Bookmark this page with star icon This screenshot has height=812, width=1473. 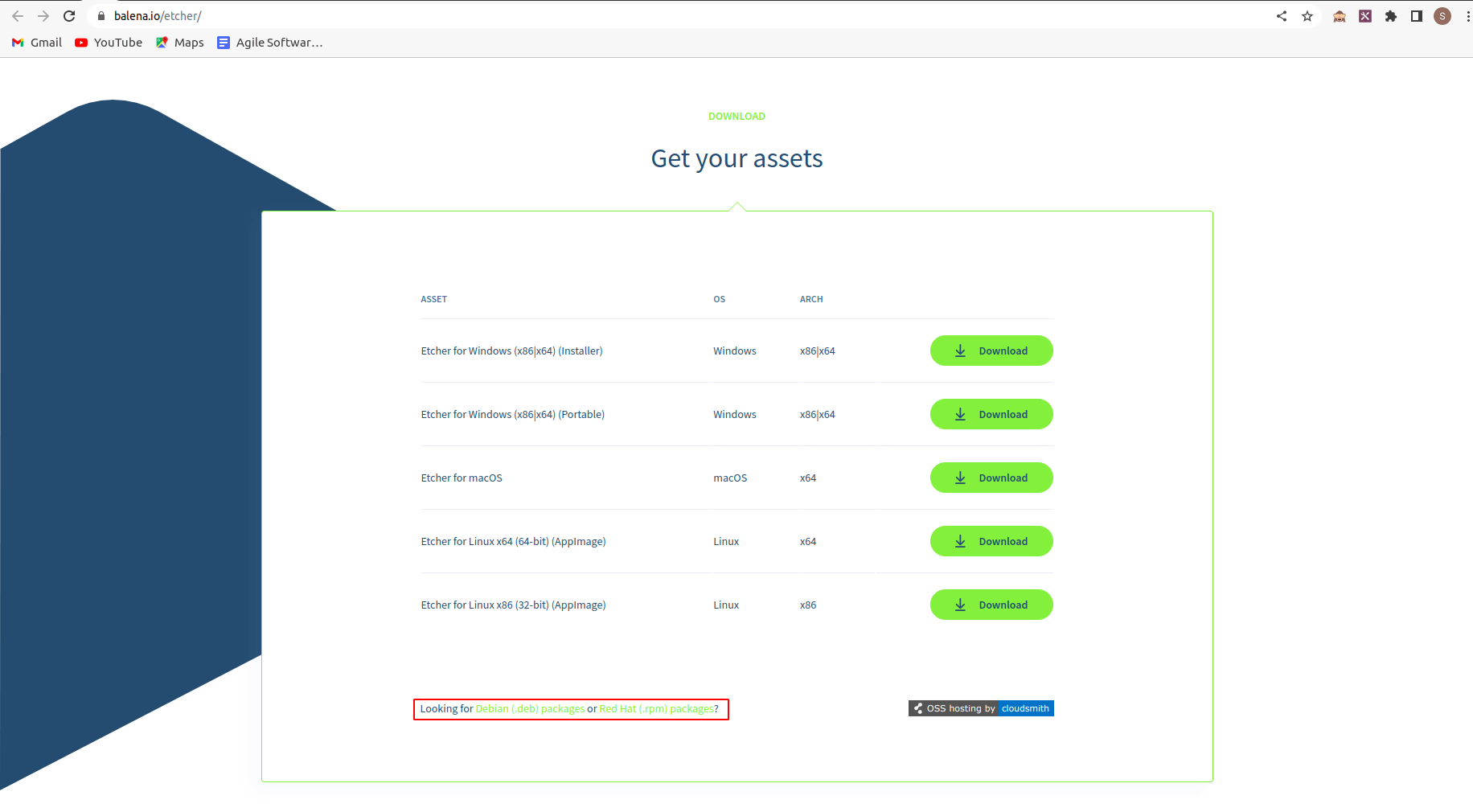click(x=1307, y=16)
